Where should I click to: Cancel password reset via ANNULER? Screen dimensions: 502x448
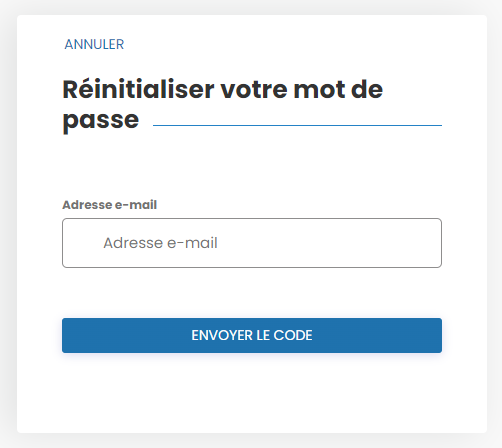[x=94, y=44]
